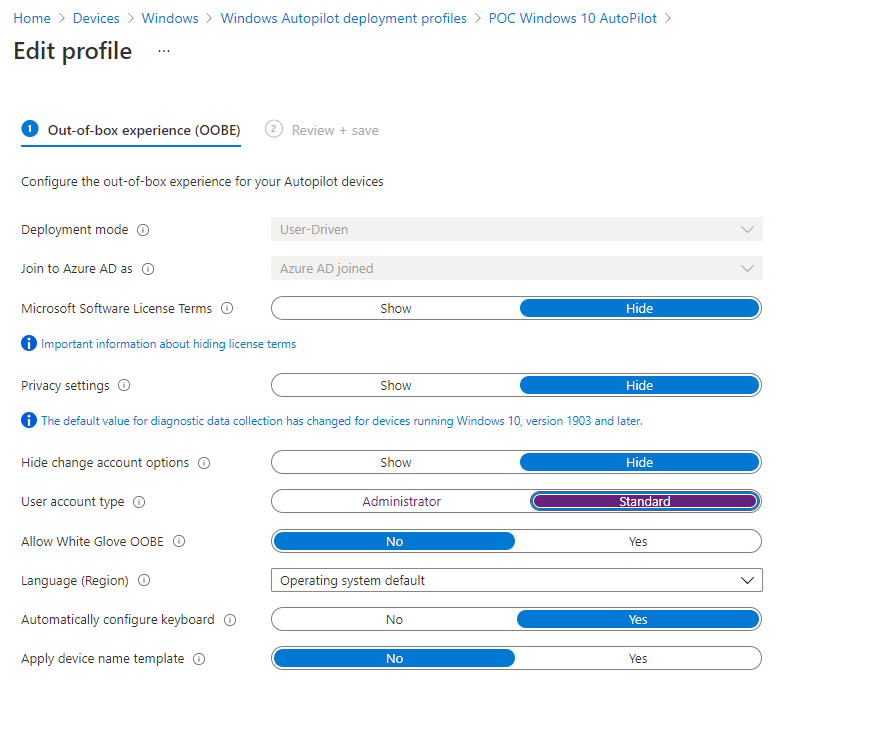Show info for Hide change account options
Screen dimensions: 892x744
(204, 463)
